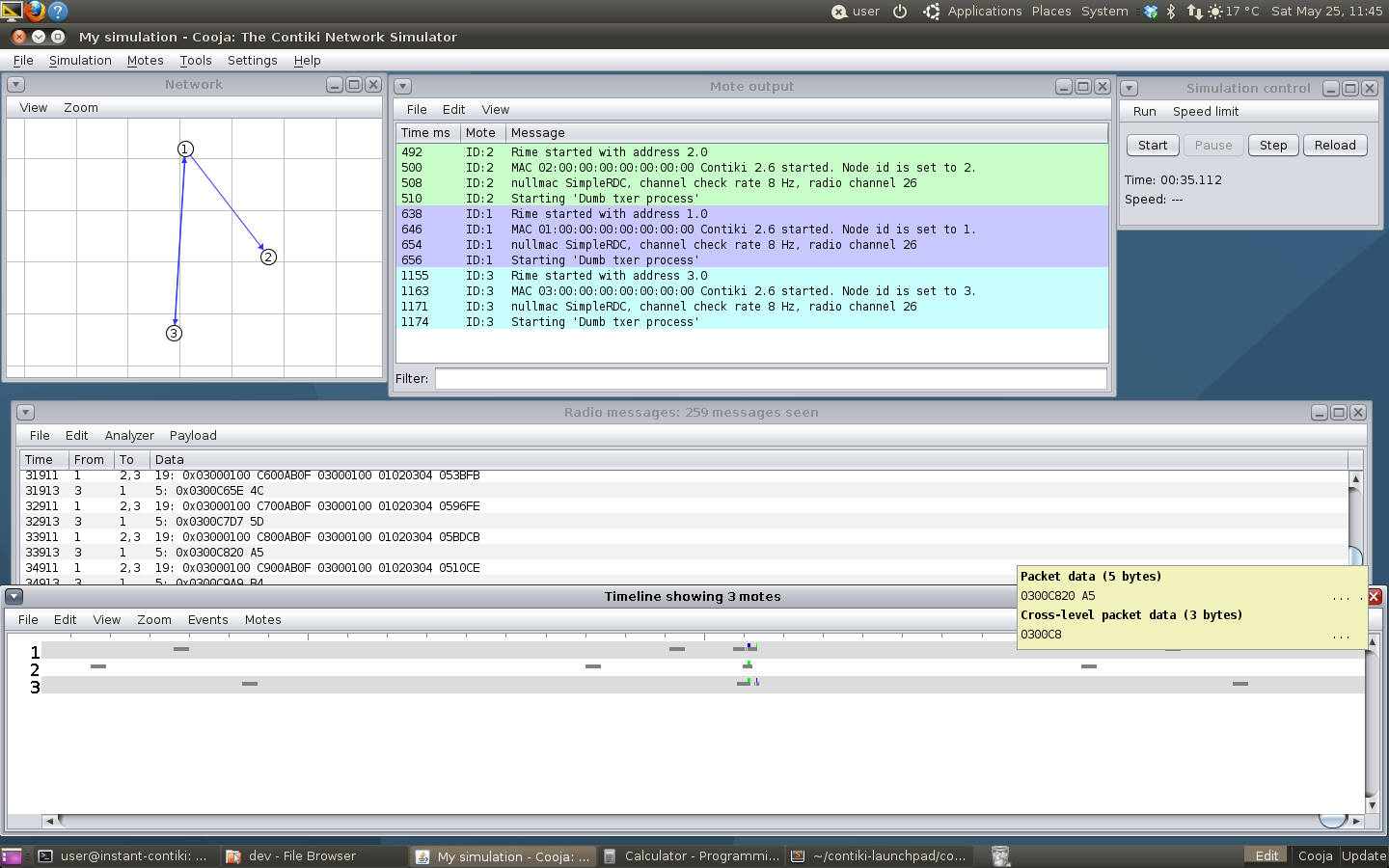Open Zoom menu in Network window
Screen dimensions: 1389x868
coord(81,108)
